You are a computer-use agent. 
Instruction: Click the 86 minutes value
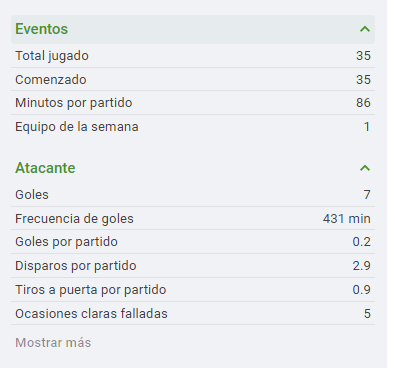[363, 103]
